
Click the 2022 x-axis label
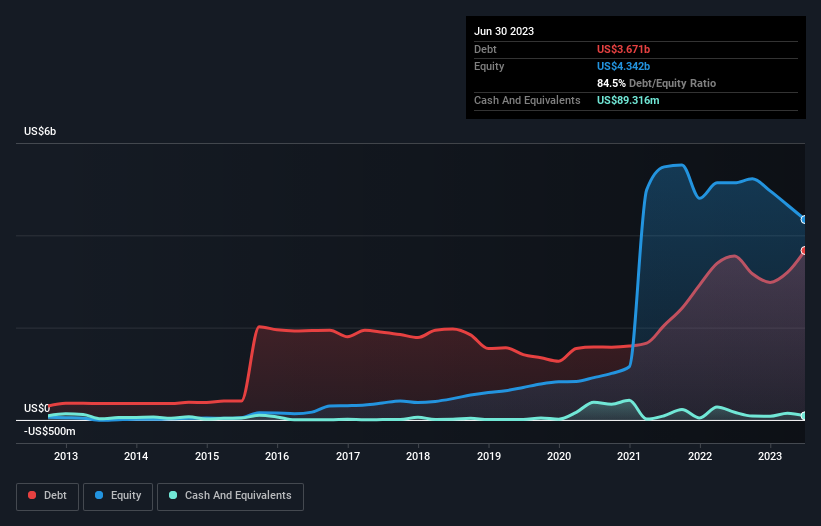[700, 456]
